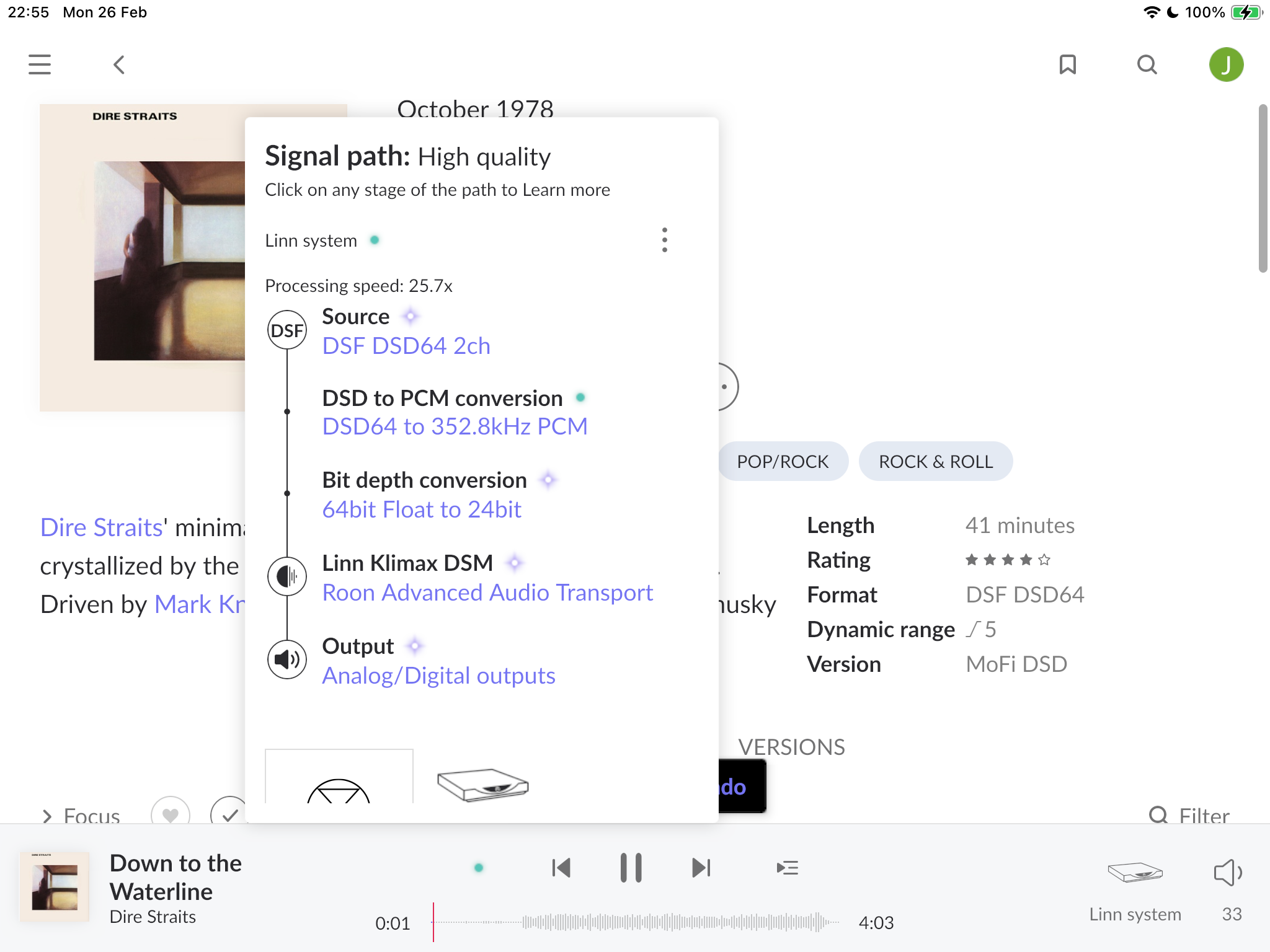Image resolution: width=1270 pixels, height=952 pixels.
Task: Open Roon Advanced Audio Transport link
Action: (x=487, y=593)
